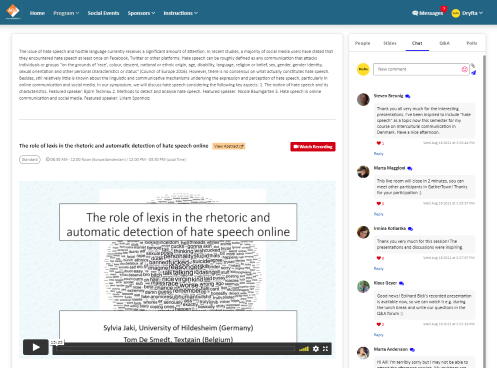
Task: Like Klaus Geyer's comment heart icon
Action: pos(379,325)
